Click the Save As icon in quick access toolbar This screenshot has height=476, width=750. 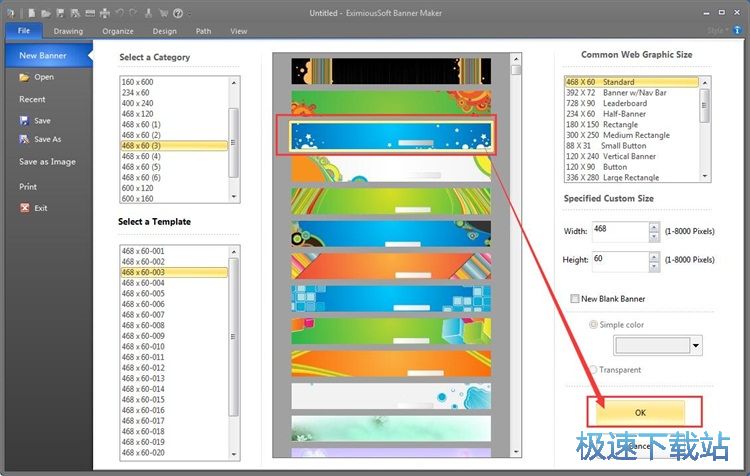[75, 13]
